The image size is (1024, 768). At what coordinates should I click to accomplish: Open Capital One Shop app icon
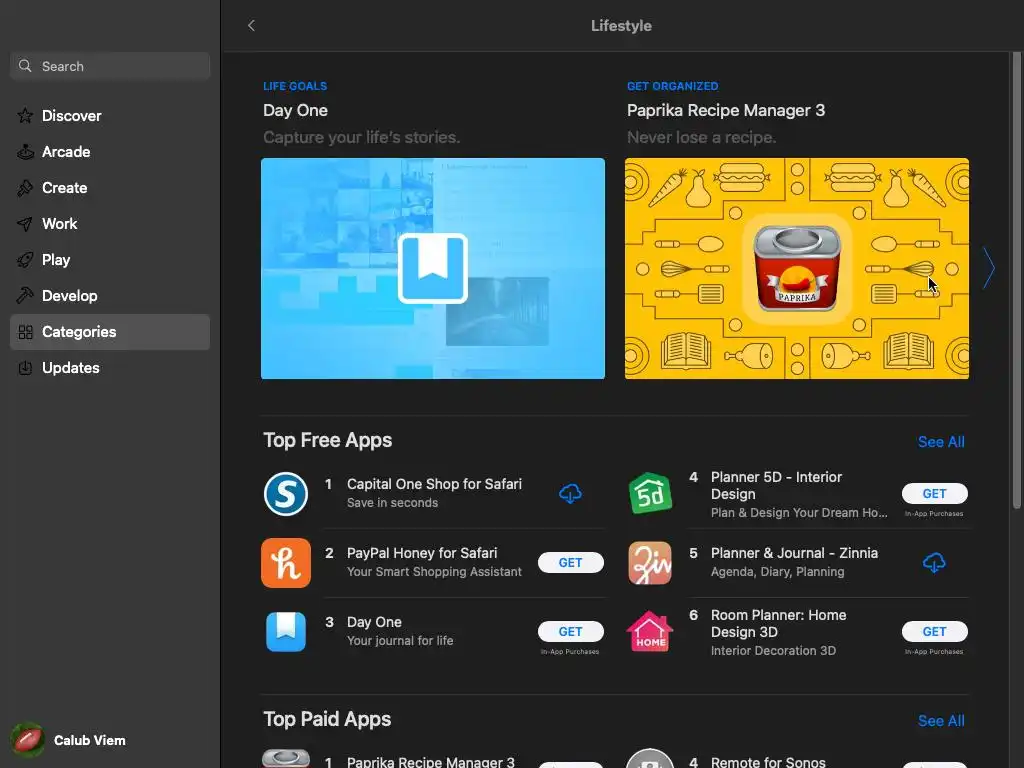click(286, 494)
